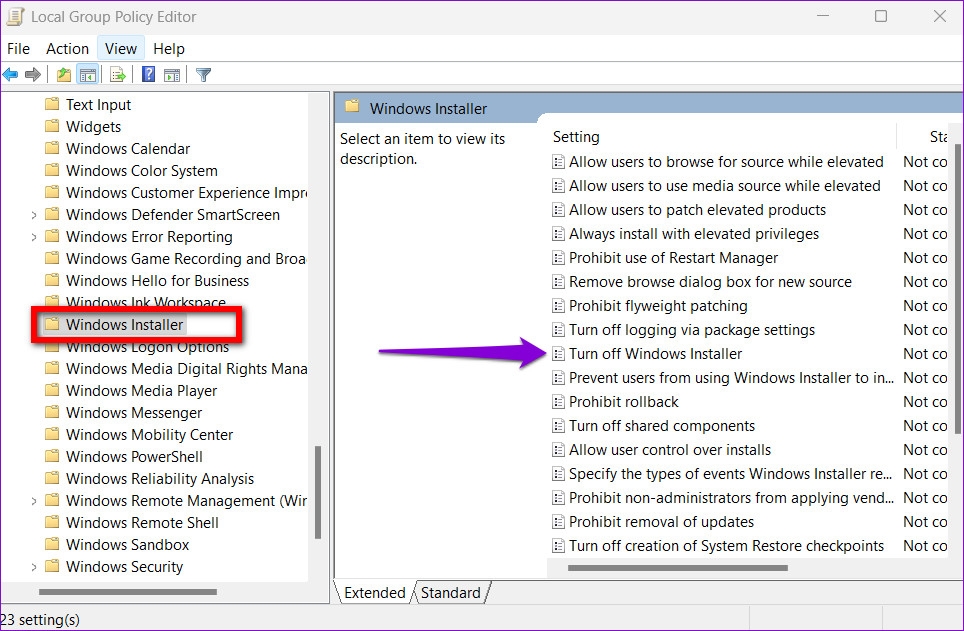
Task: Select Windows Hello for Business folder
Action: (157, 280)
